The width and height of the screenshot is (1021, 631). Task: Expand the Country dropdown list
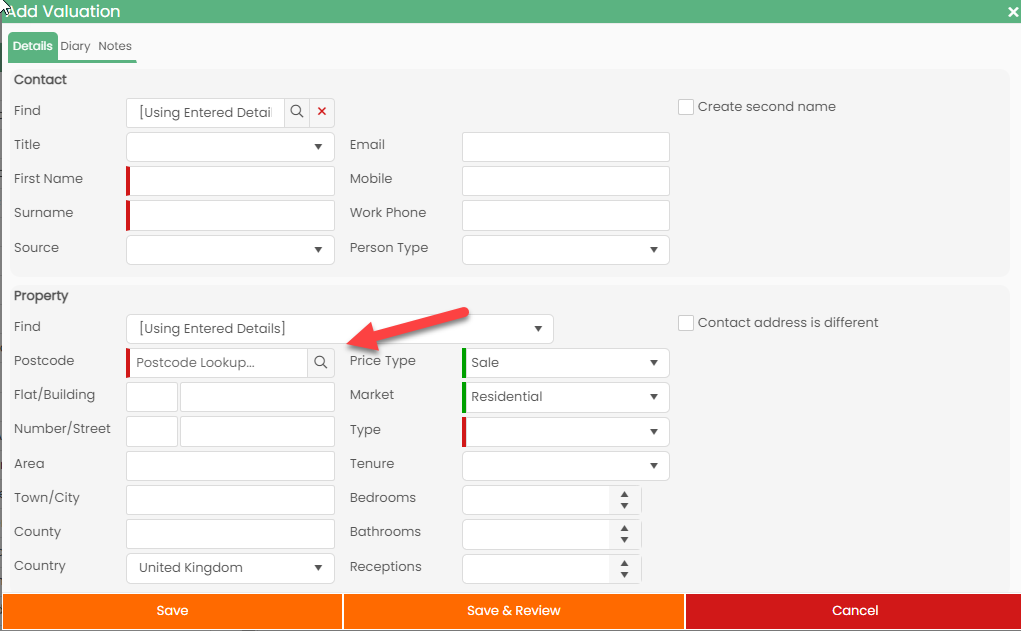230,568
